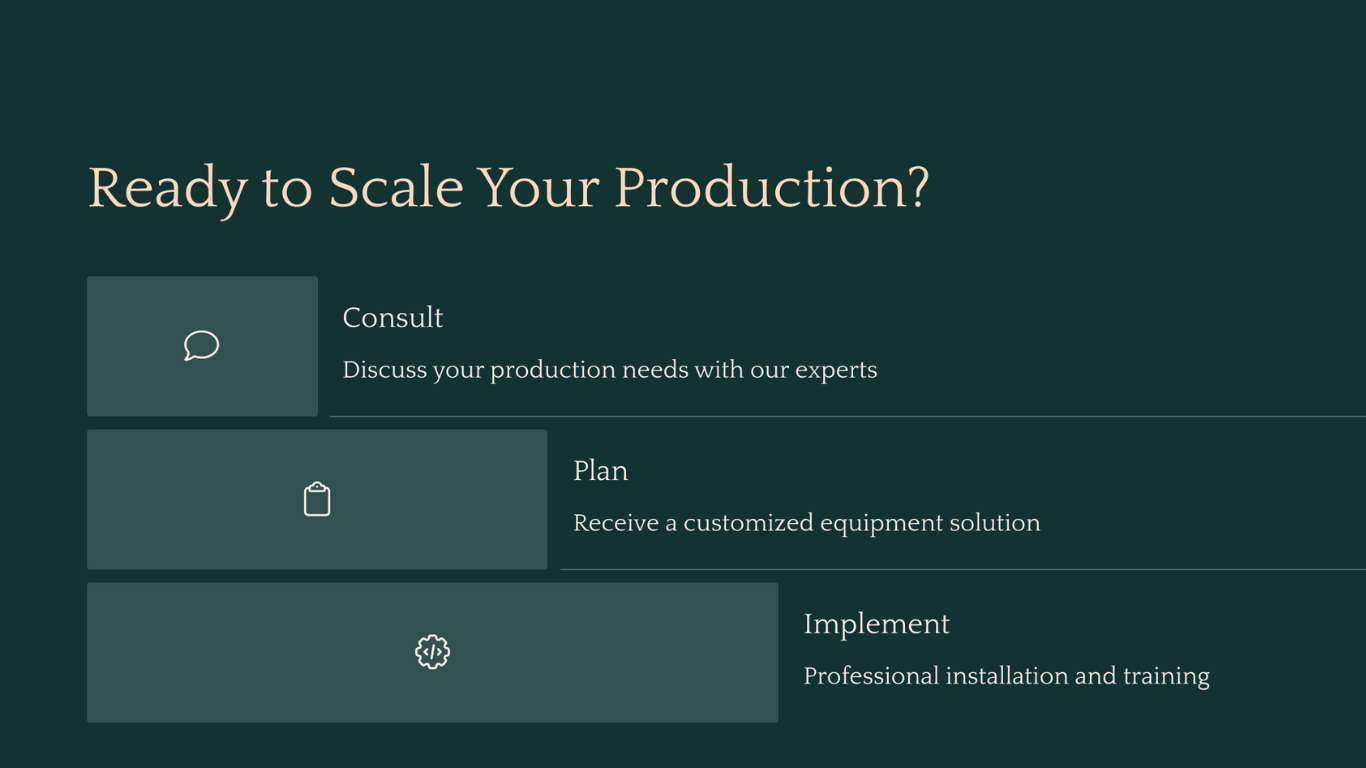Click the left edge of the shortest Consult box

click(x=90, y=346)
